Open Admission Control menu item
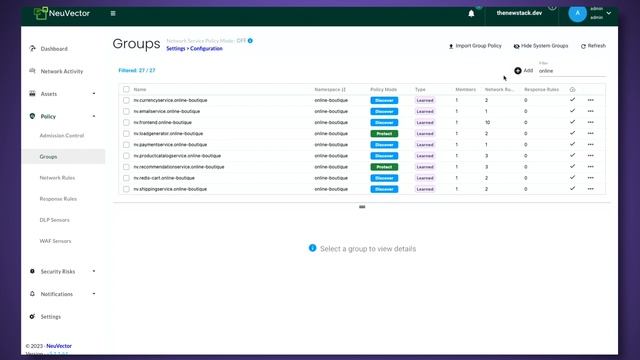 [62, 136]
